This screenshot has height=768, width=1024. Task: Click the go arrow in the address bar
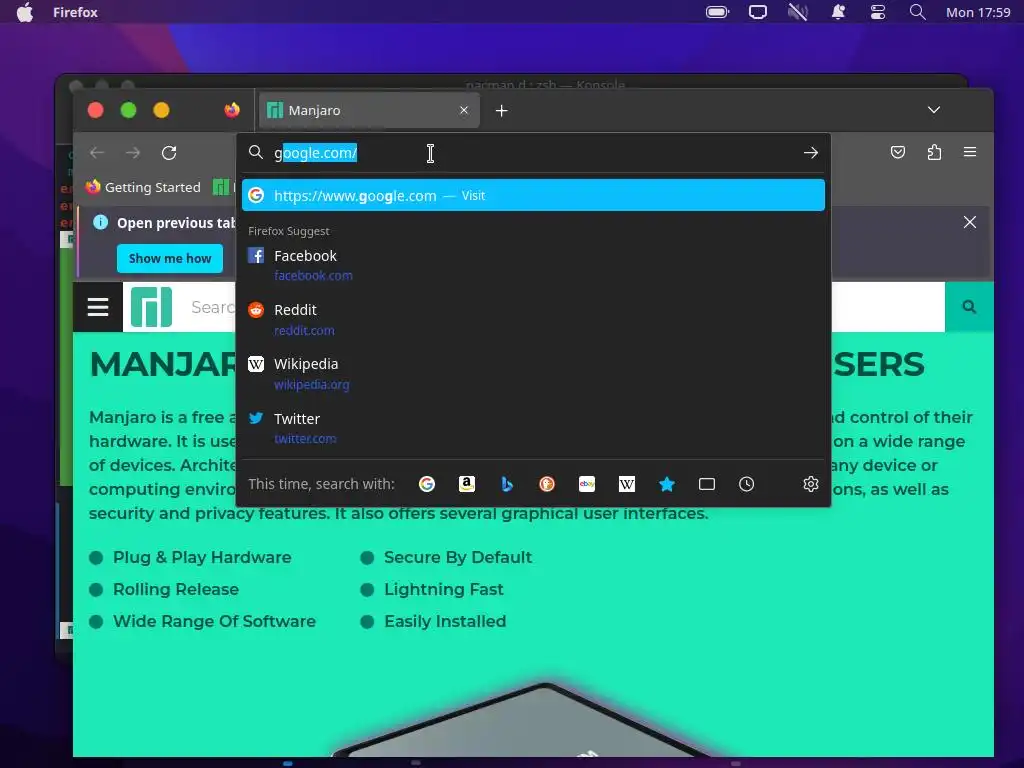tap(810, 153)
